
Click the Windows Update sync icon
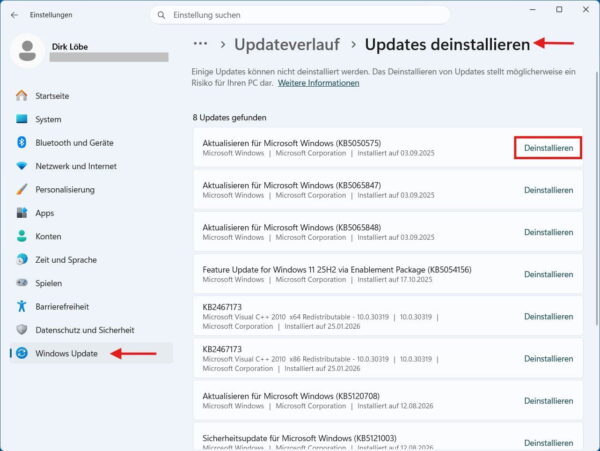(22, 353)
